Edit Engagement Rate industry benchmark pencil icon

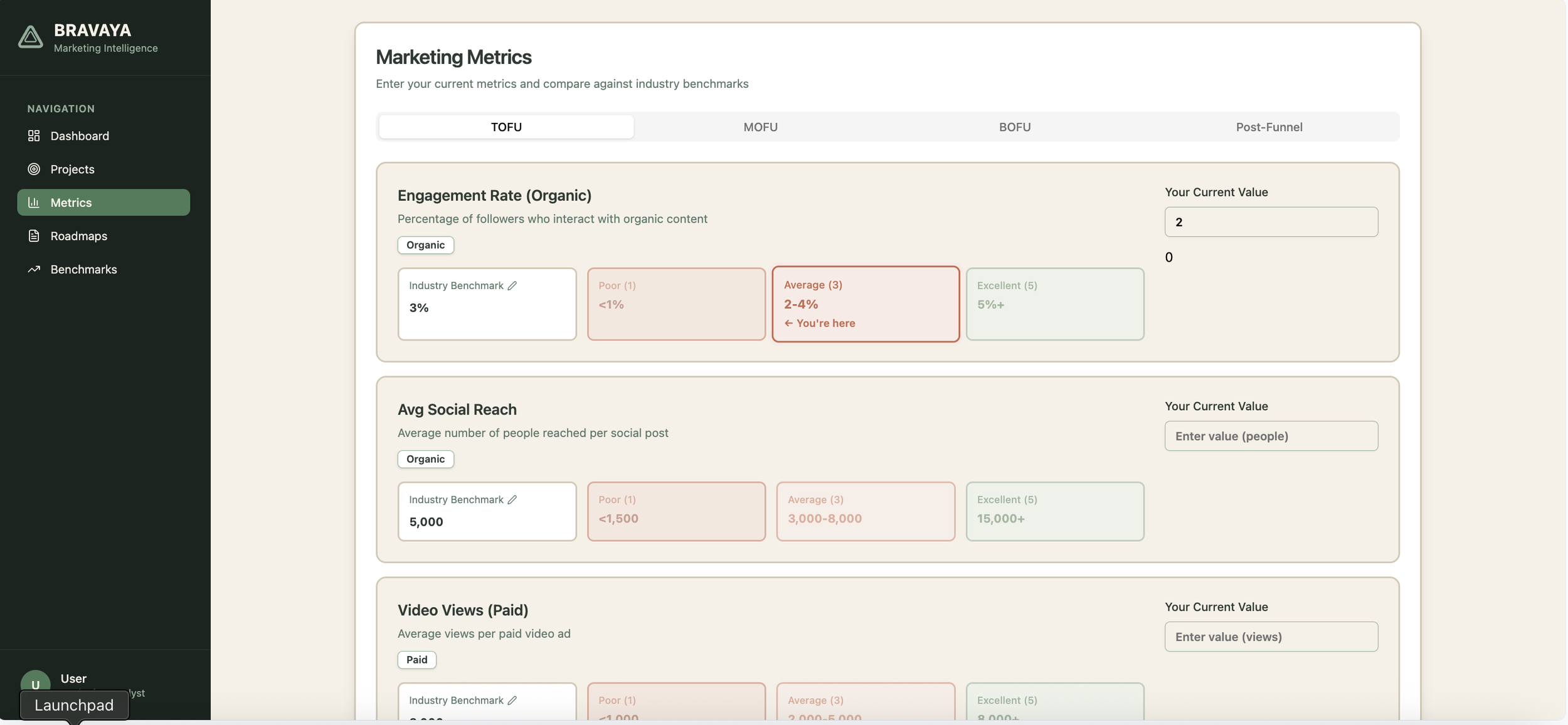(x=512, y=285)
